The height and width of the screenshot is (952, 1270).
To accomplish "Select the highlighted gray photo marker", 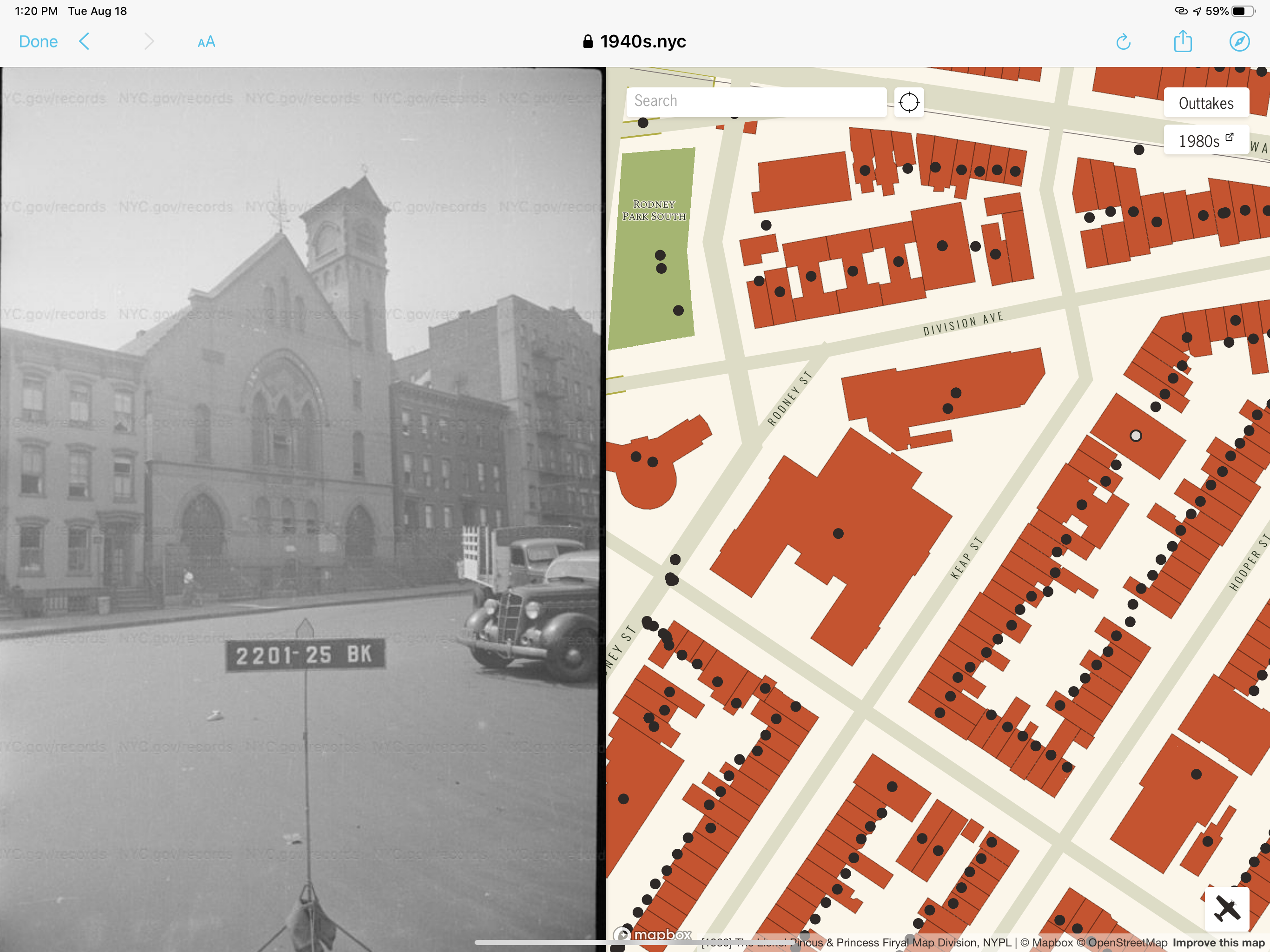I will [x=1135, y=436].
